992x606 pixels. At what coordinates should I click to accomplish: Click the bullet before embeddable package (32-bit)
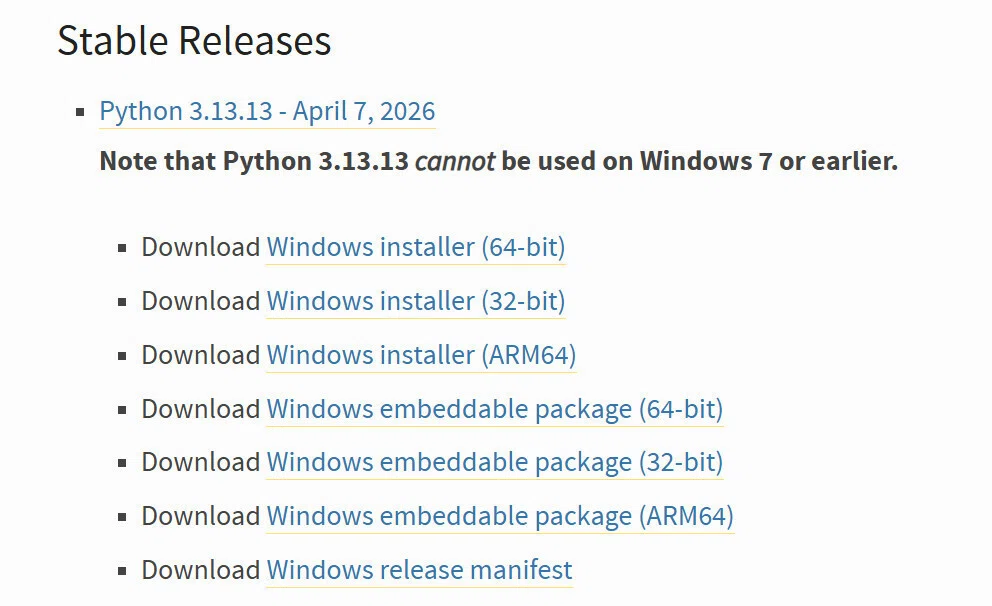tap(122, 464)
